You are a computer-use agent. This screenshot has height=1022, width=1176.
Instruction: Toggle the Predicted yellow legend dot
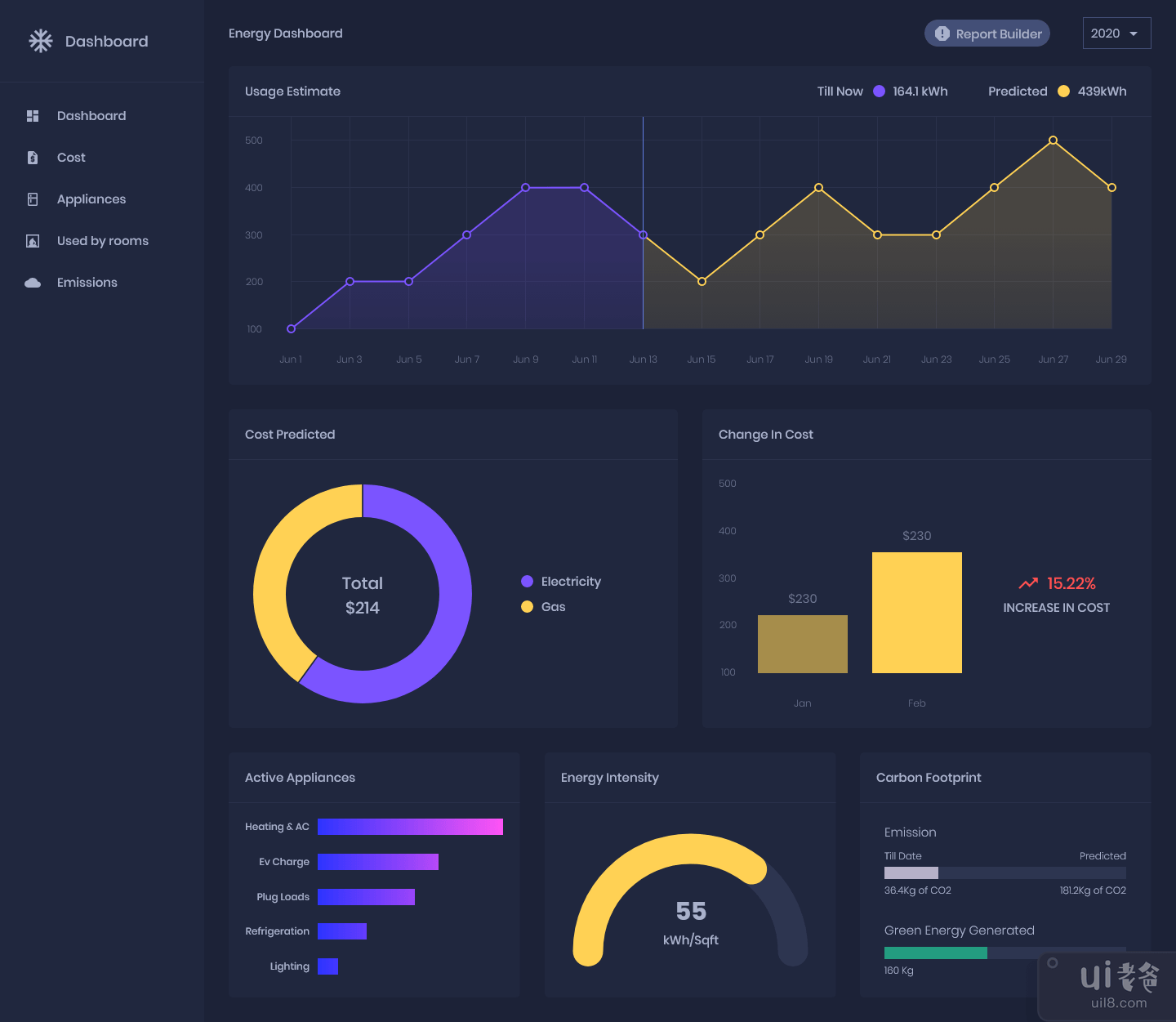pos(1063,91)
